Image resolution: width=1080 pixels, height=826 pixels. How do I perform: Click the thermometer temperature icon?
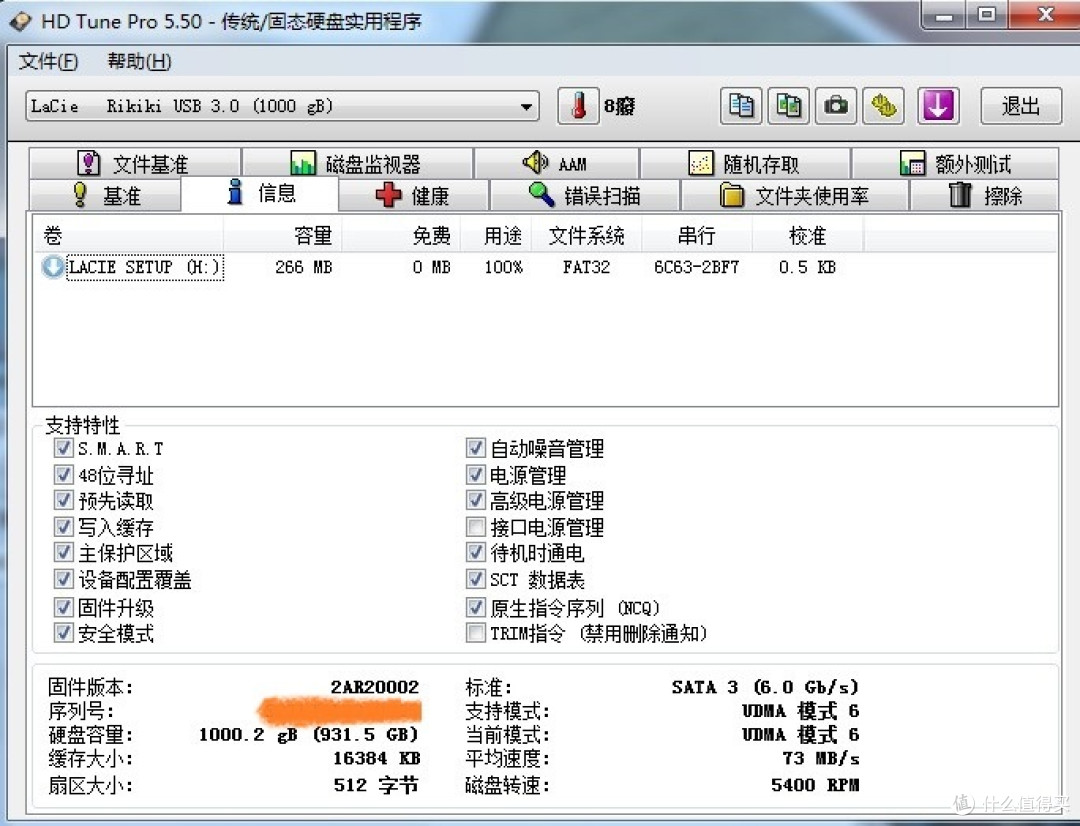point(579,106)
